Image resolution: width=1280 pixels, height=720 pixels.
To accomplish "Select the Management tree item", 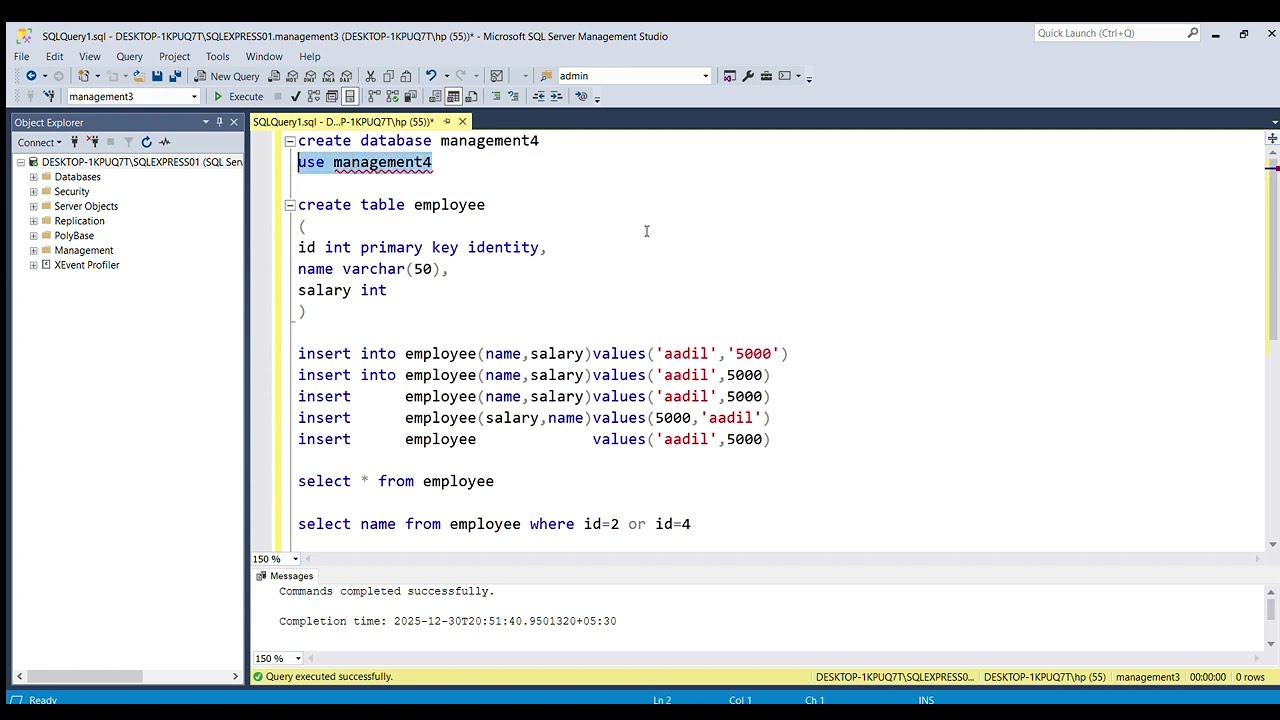I will click(84, 250).
